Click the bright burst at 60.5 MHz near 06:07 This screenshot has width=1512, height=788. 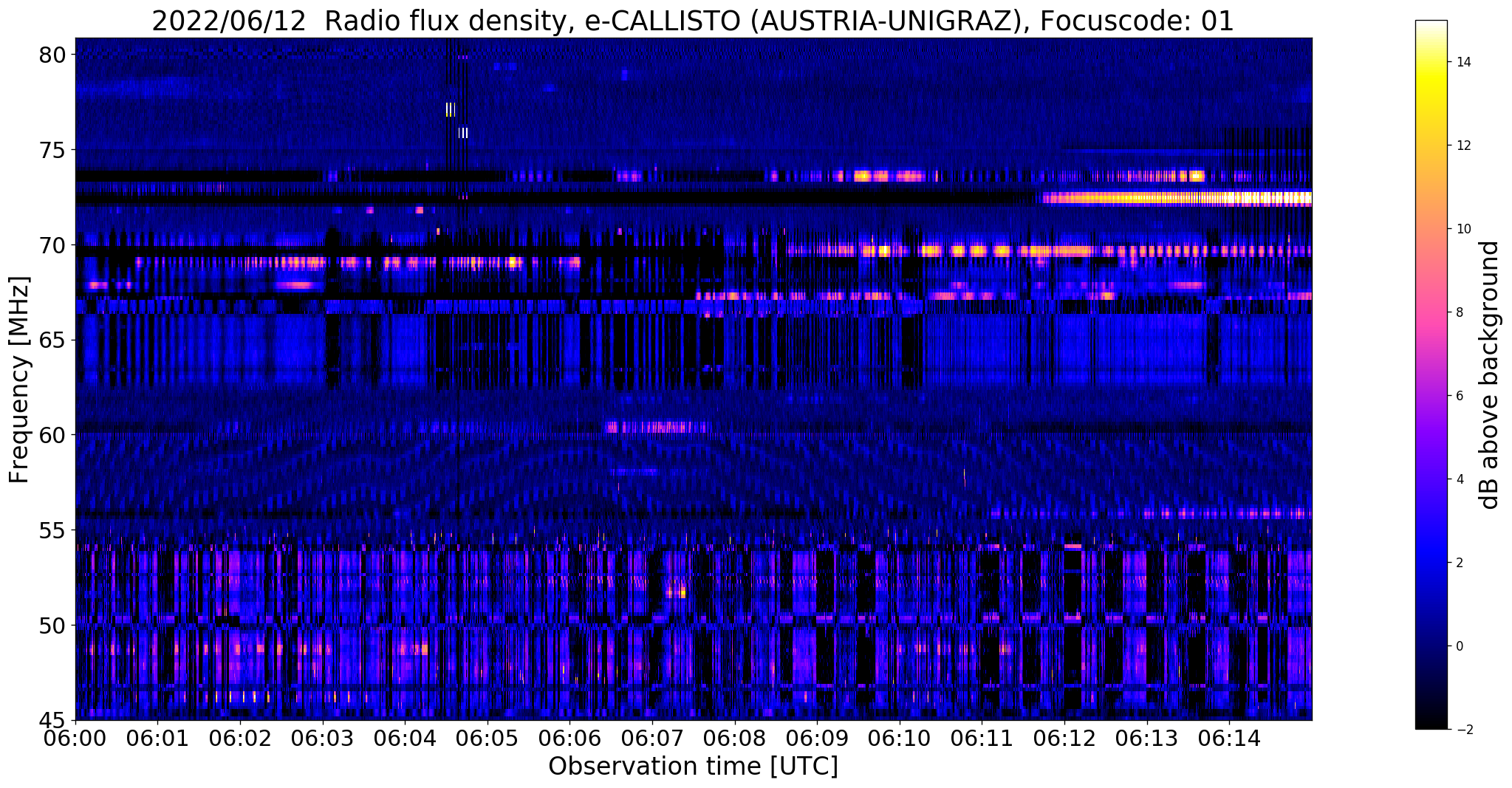[x=657, y=427]
